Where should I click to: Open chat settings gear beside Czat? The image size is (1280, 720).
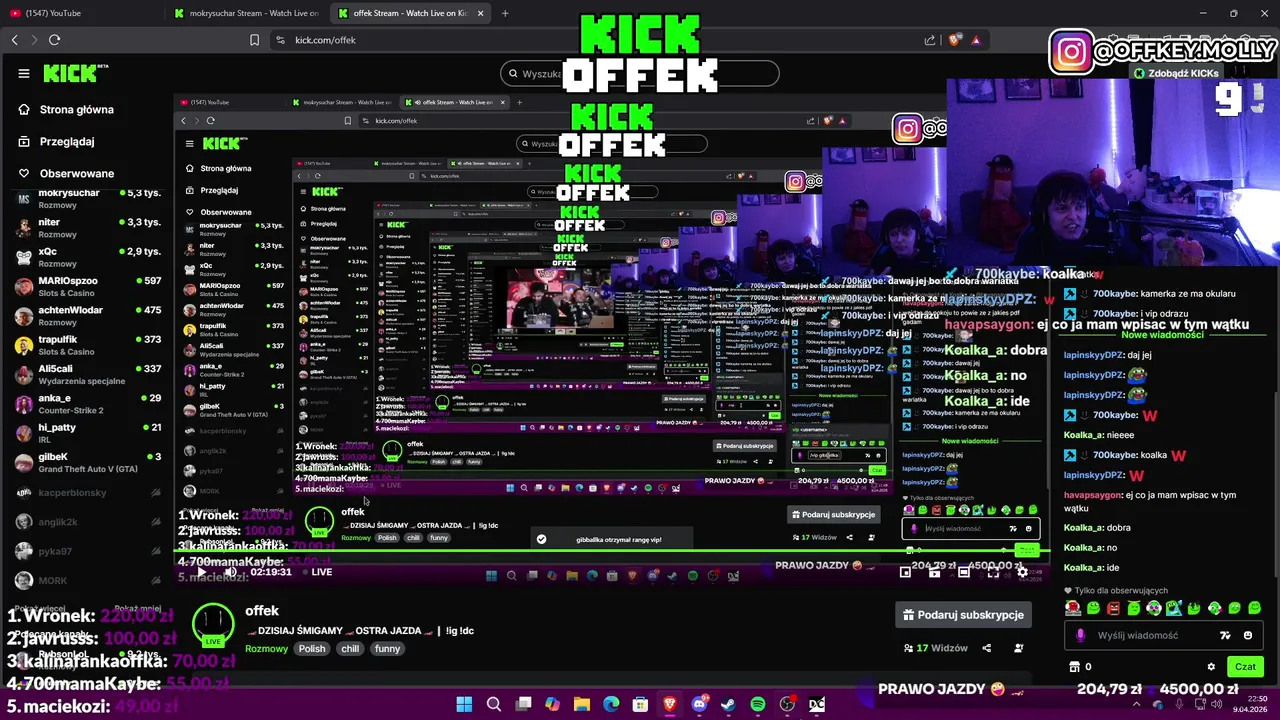point(1211,666)
